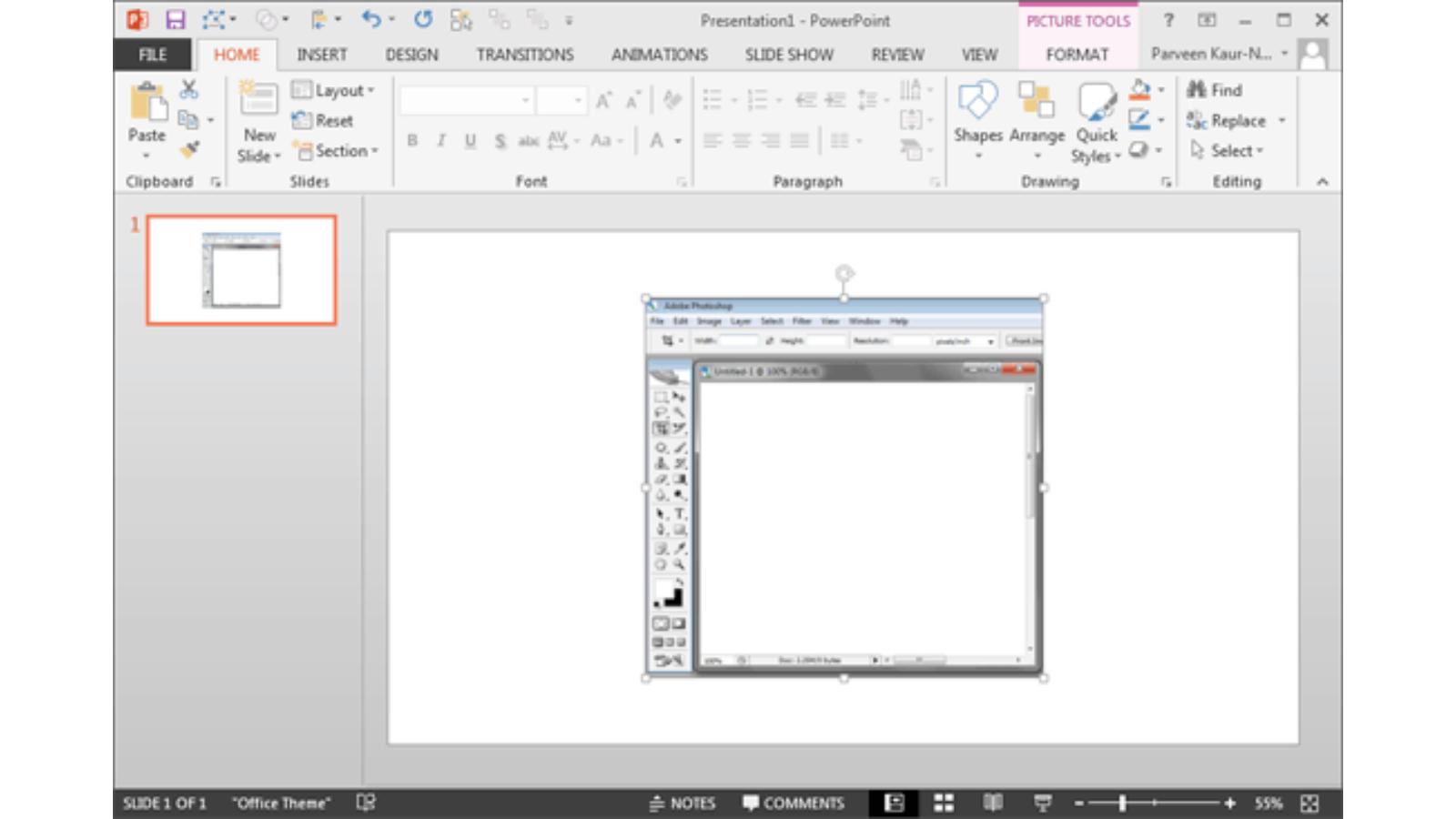Switch to the DESIGN tab
The height and width of the screenshot is (819, 1456).
411,55
